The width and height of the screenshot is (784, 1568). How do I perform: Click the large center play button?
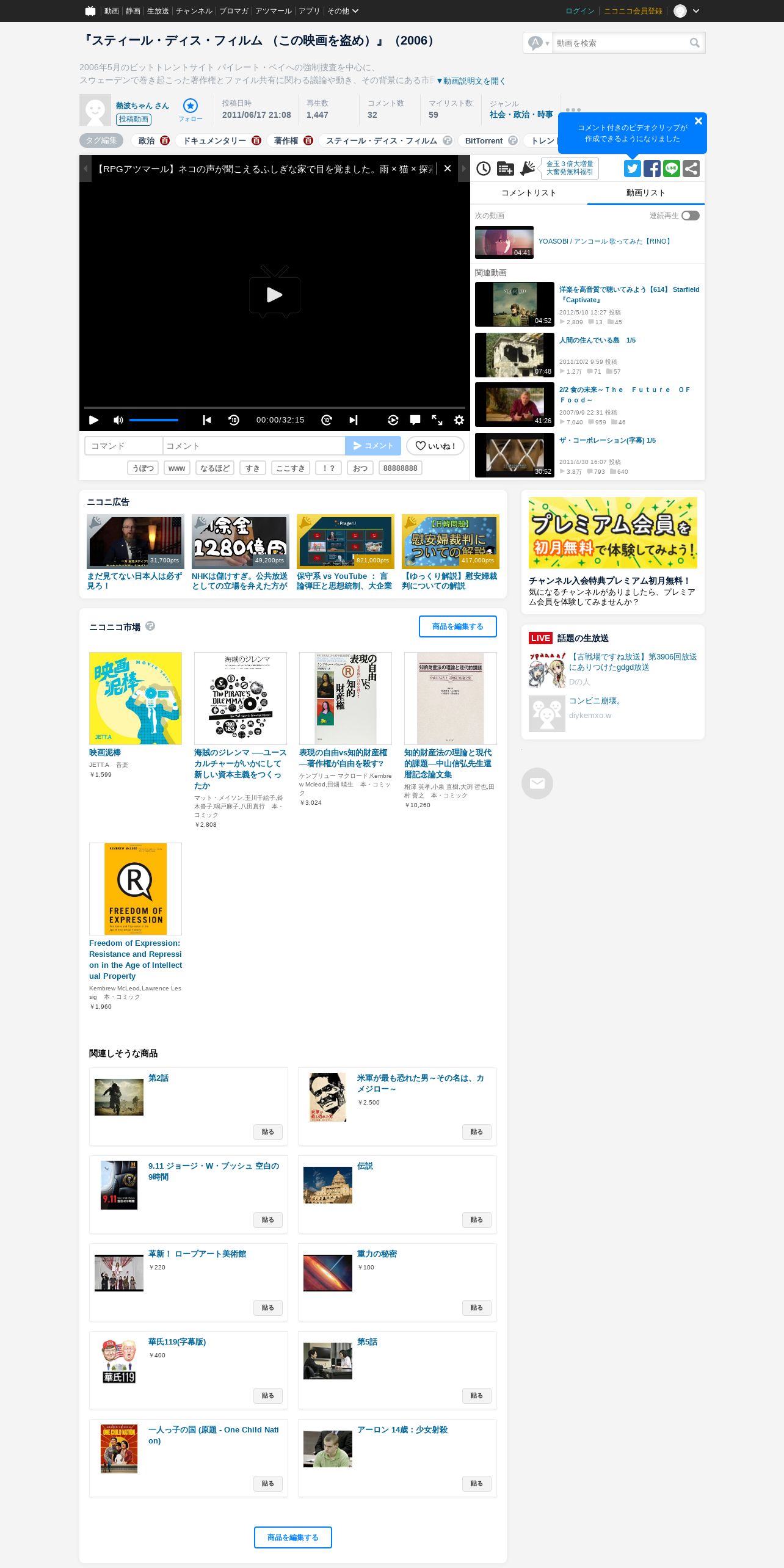point(275,293)
